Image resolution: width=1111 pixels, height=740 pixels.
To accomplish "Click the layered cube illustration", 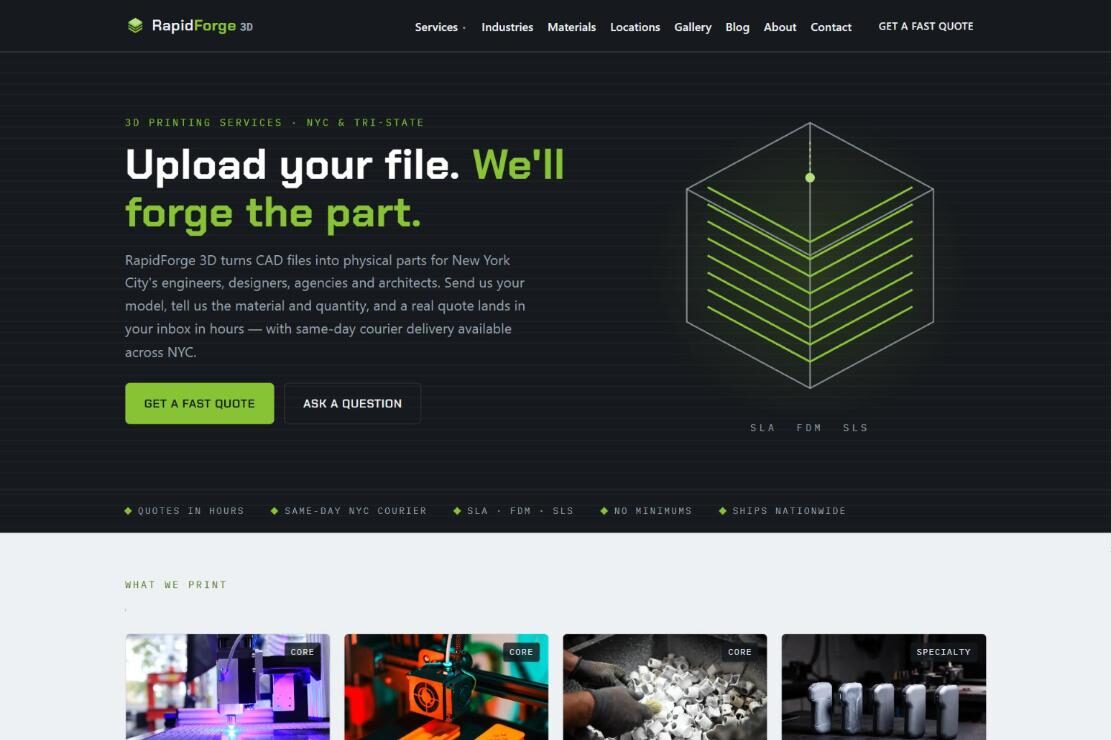I will coord(810,255).
